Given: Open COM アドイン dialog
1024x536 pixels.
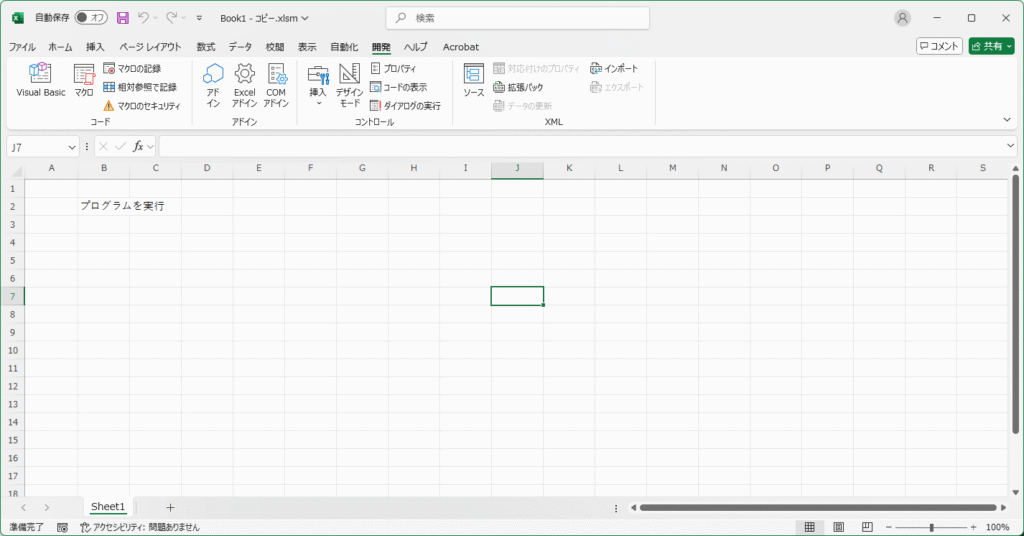Looking at the screenshot, I should [x=276, y=83].
